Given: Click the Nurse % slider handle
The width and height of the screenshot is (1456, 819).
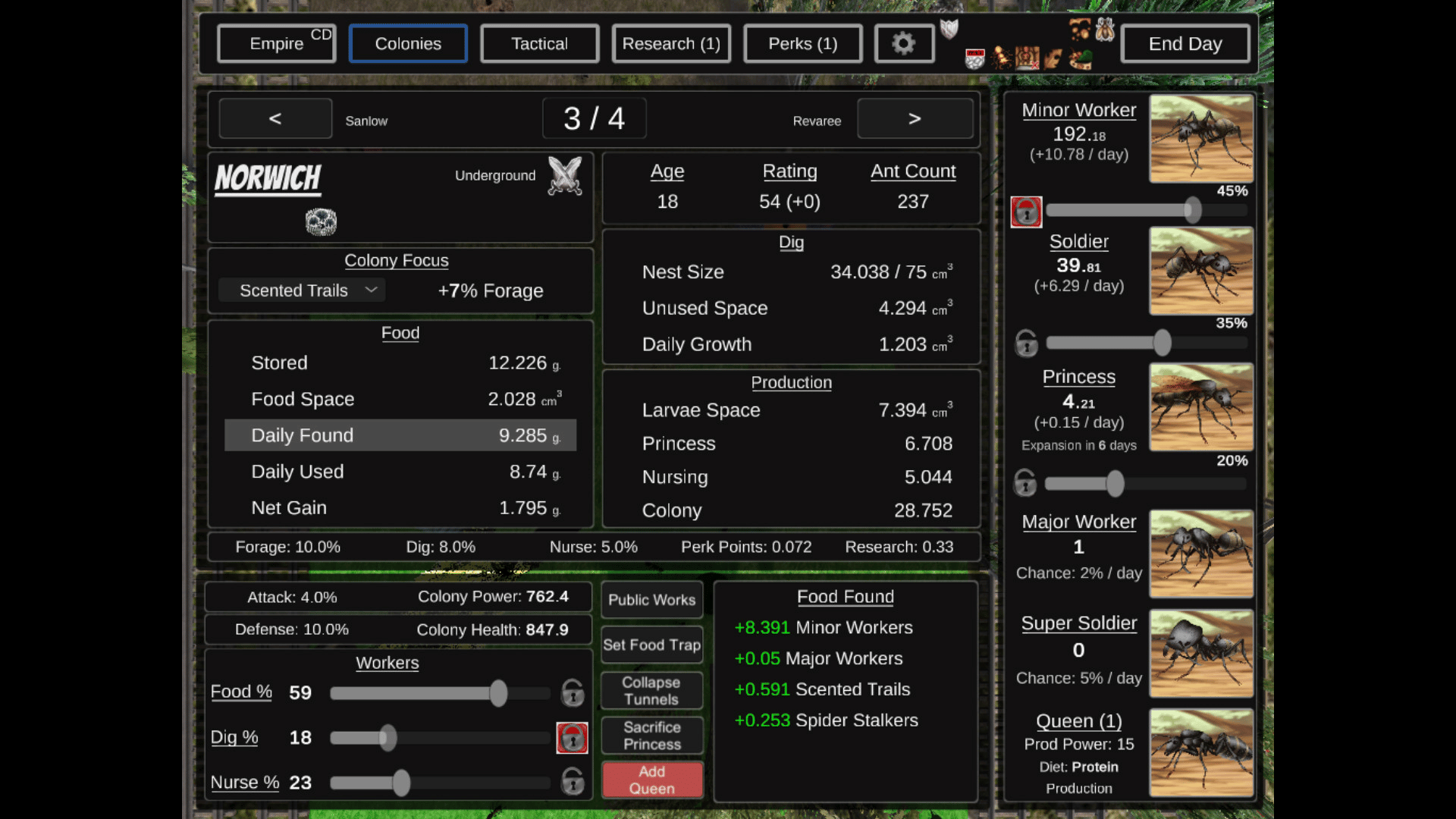Looking at the screenshot, I should tap(401, 783).
